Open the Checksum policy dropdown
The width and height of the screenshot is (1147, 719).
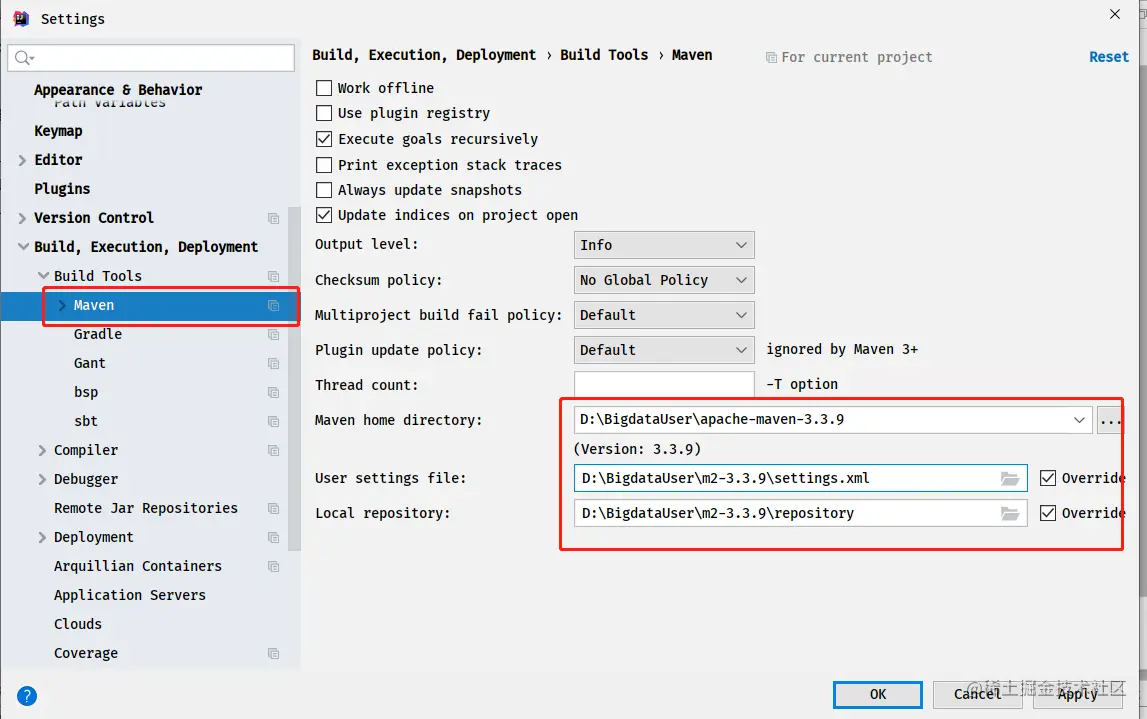click(x=663, y=280)
